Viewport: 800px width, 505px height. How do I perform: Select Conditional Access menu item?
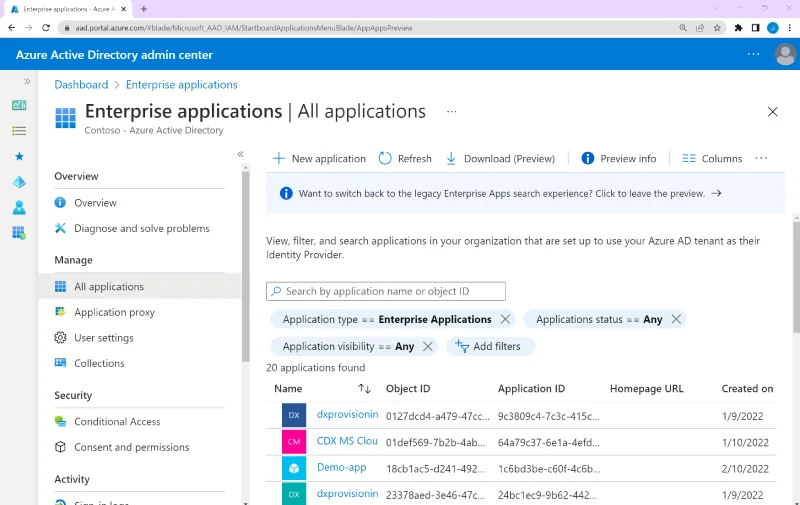coord(117,421)
